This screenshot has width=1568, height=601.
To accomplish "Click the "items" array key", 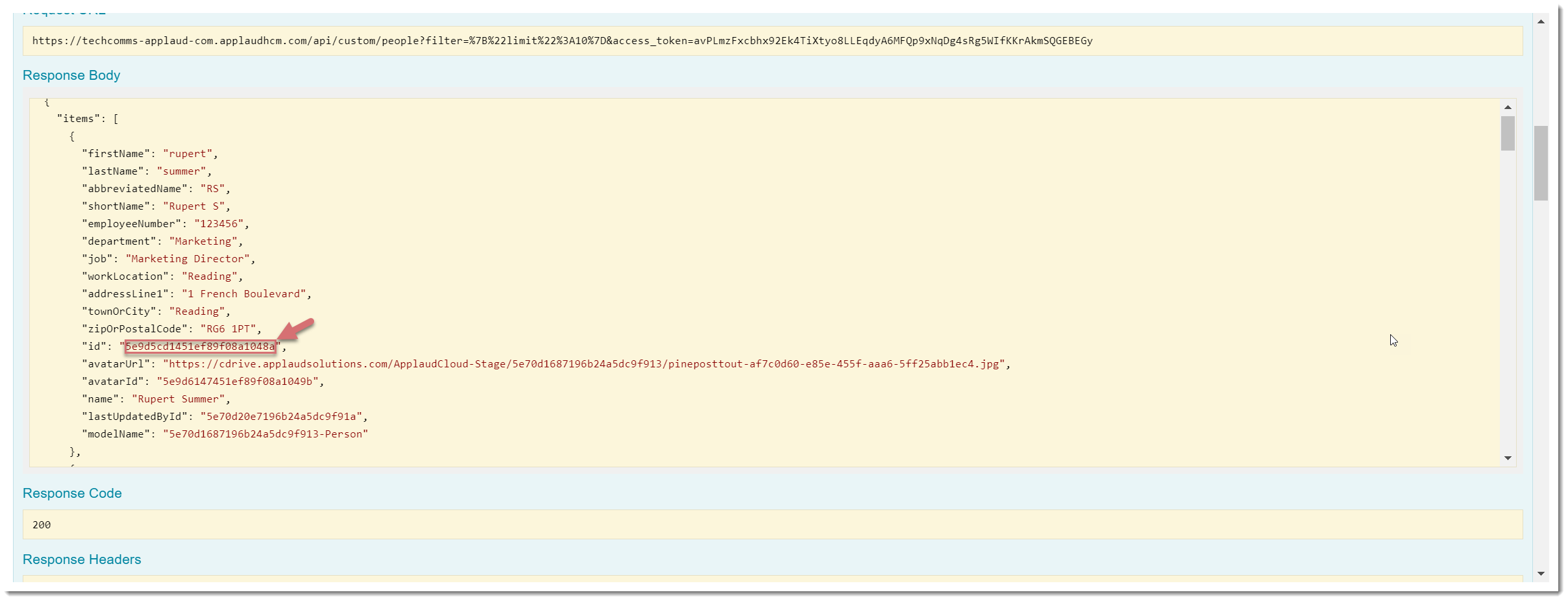I will [79, 119].
